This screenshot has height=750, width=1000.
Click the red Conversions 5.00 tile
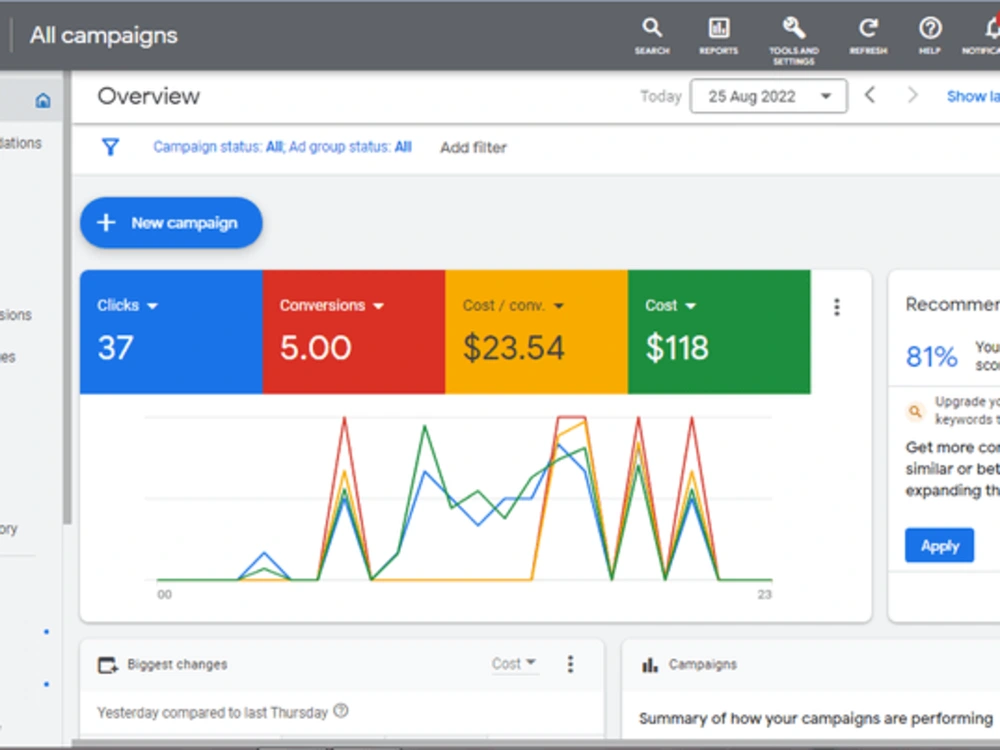coord(353,332)
